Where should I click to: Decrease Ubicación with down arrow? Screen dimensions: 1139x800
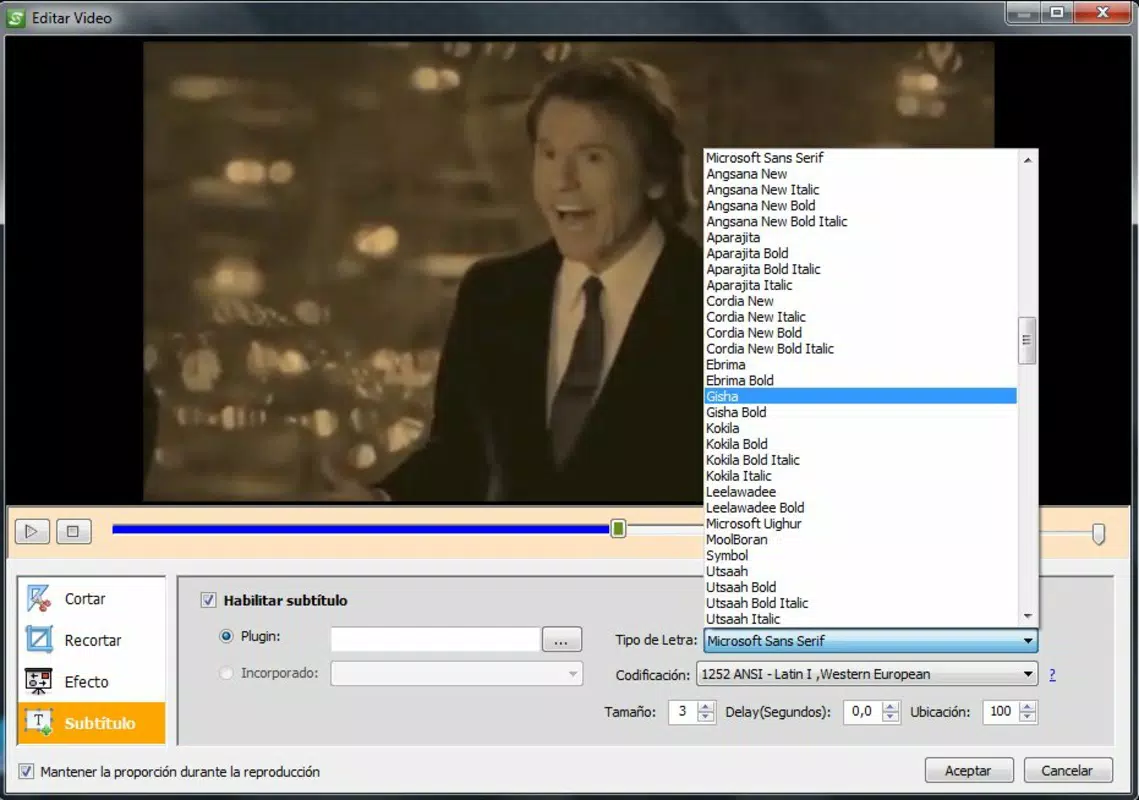pos(1027,717)
